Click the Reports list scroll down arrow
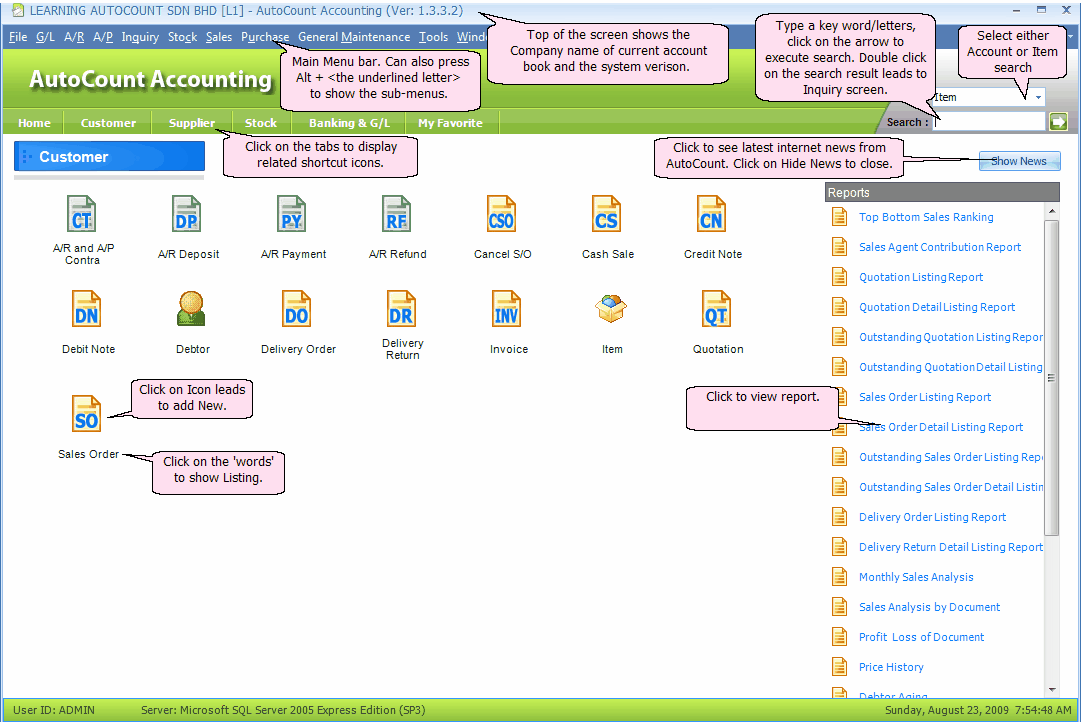The height and width of the screenshot is (722, 1081). (1051, 689)
